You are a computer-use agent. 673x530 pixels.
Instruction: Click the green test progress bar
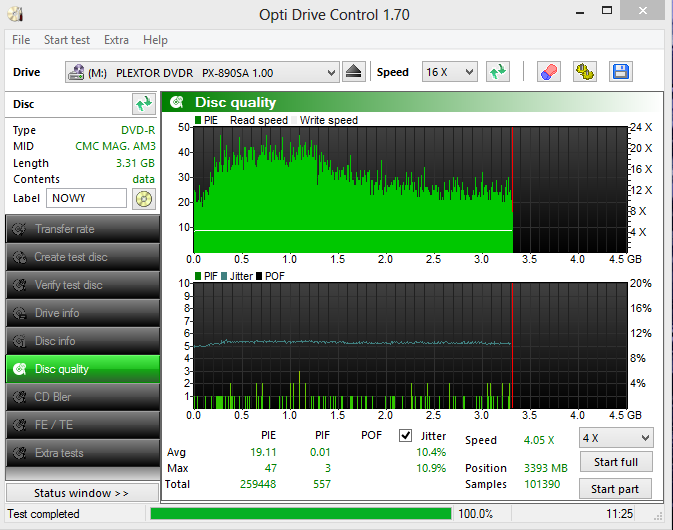[x=301, y=513]
